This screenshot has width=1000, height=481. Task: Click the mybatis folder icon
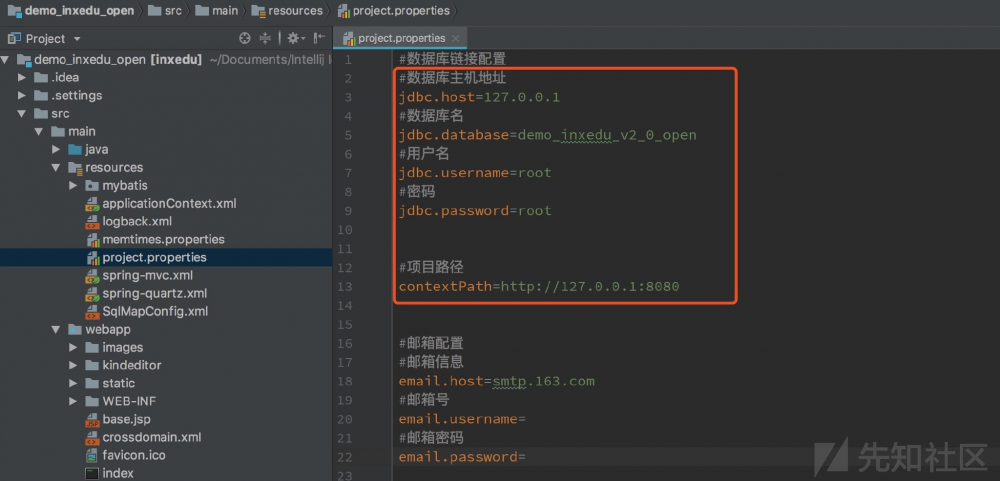(x=92, y=186)
